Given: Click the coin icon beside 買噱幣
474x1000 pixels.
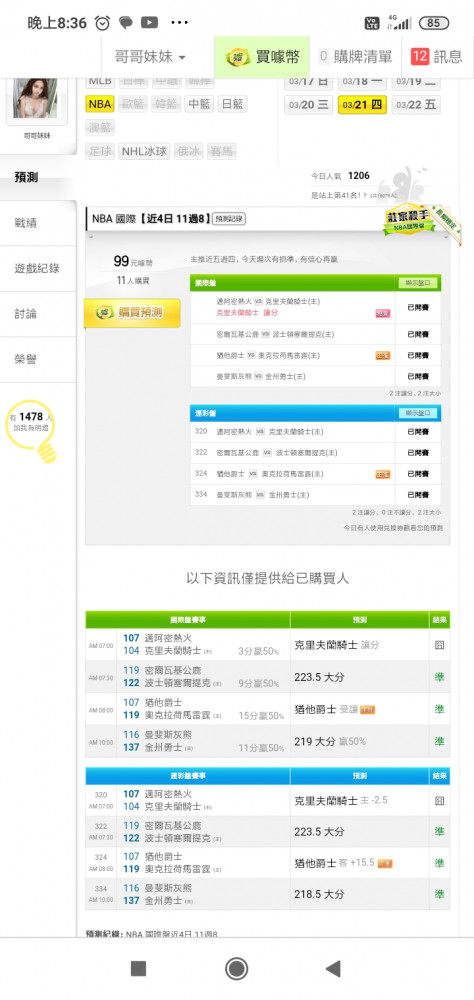Looking at the screenshot, I should click(239, 57).
